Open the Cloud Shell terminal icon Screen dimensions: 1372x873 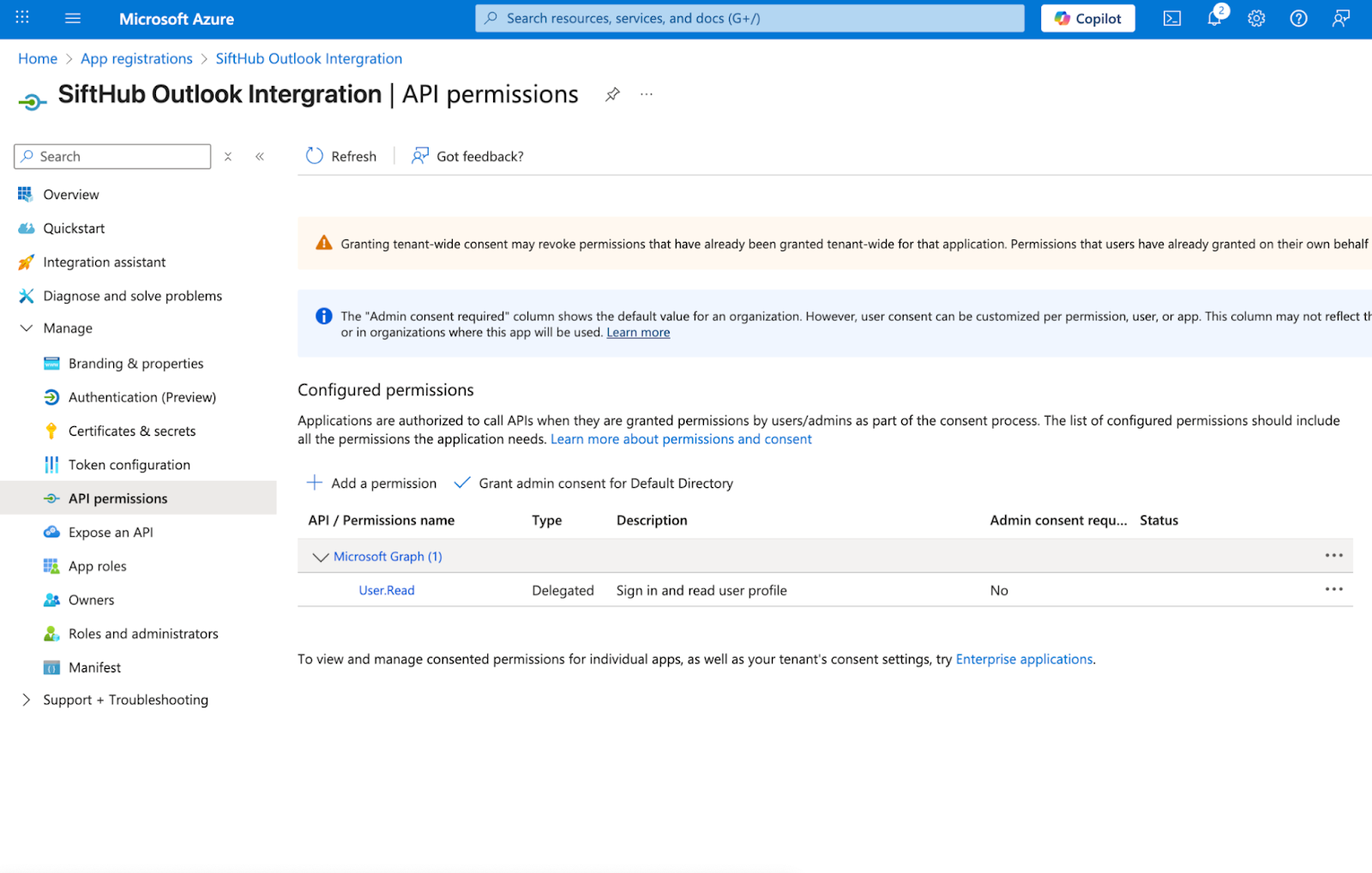tap(1171, 19)
